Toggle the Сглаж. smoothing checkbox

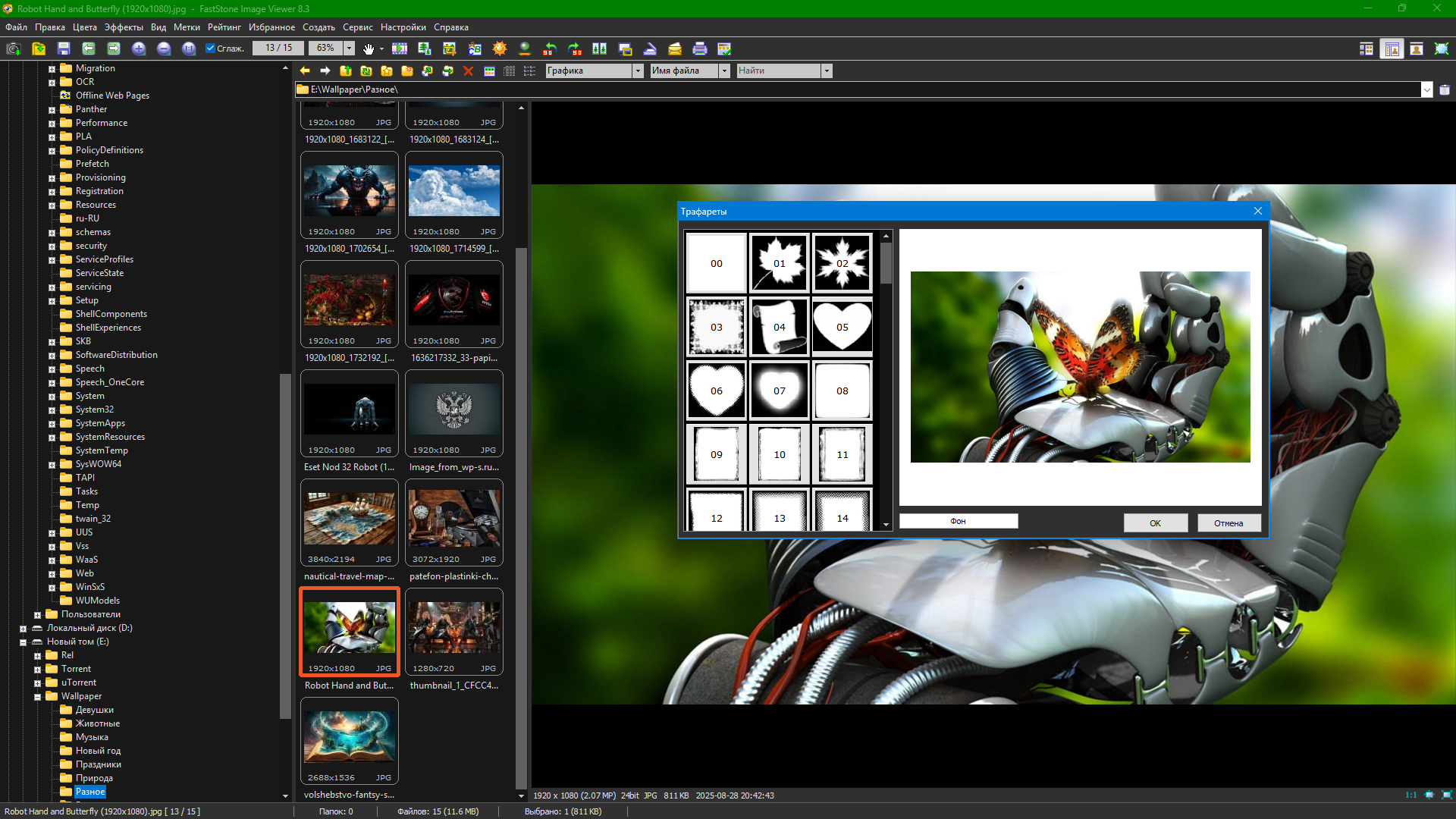click(211, 49)
